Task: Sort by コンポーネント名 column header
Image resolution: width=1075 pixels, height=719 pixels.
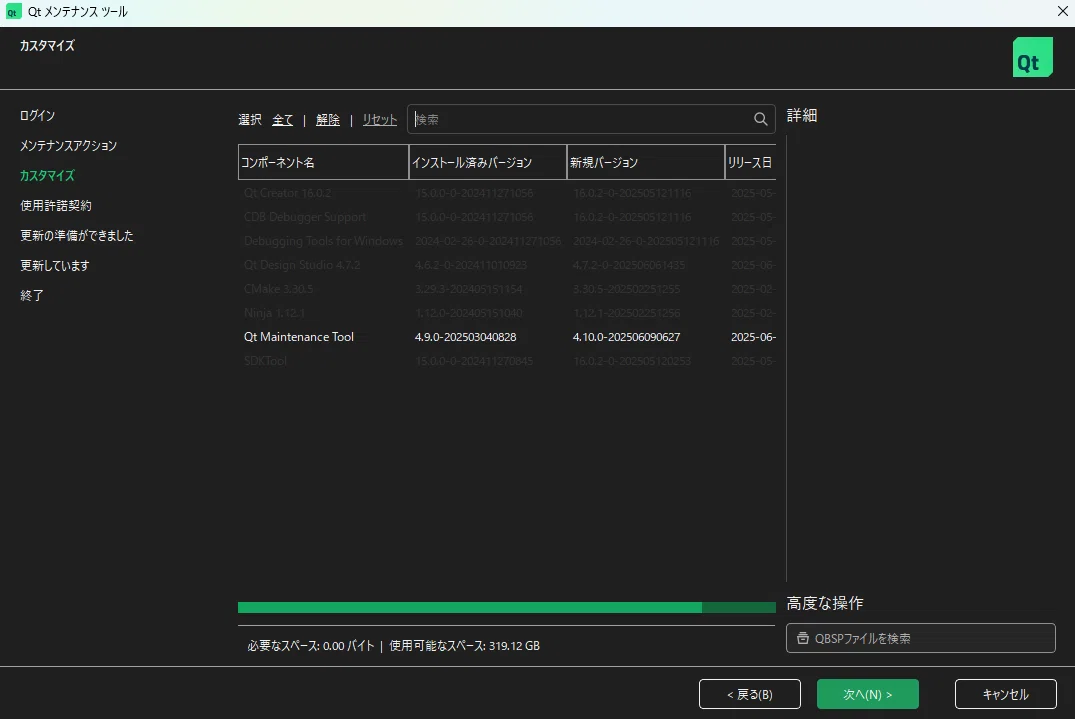Action: tap(324, 162)
